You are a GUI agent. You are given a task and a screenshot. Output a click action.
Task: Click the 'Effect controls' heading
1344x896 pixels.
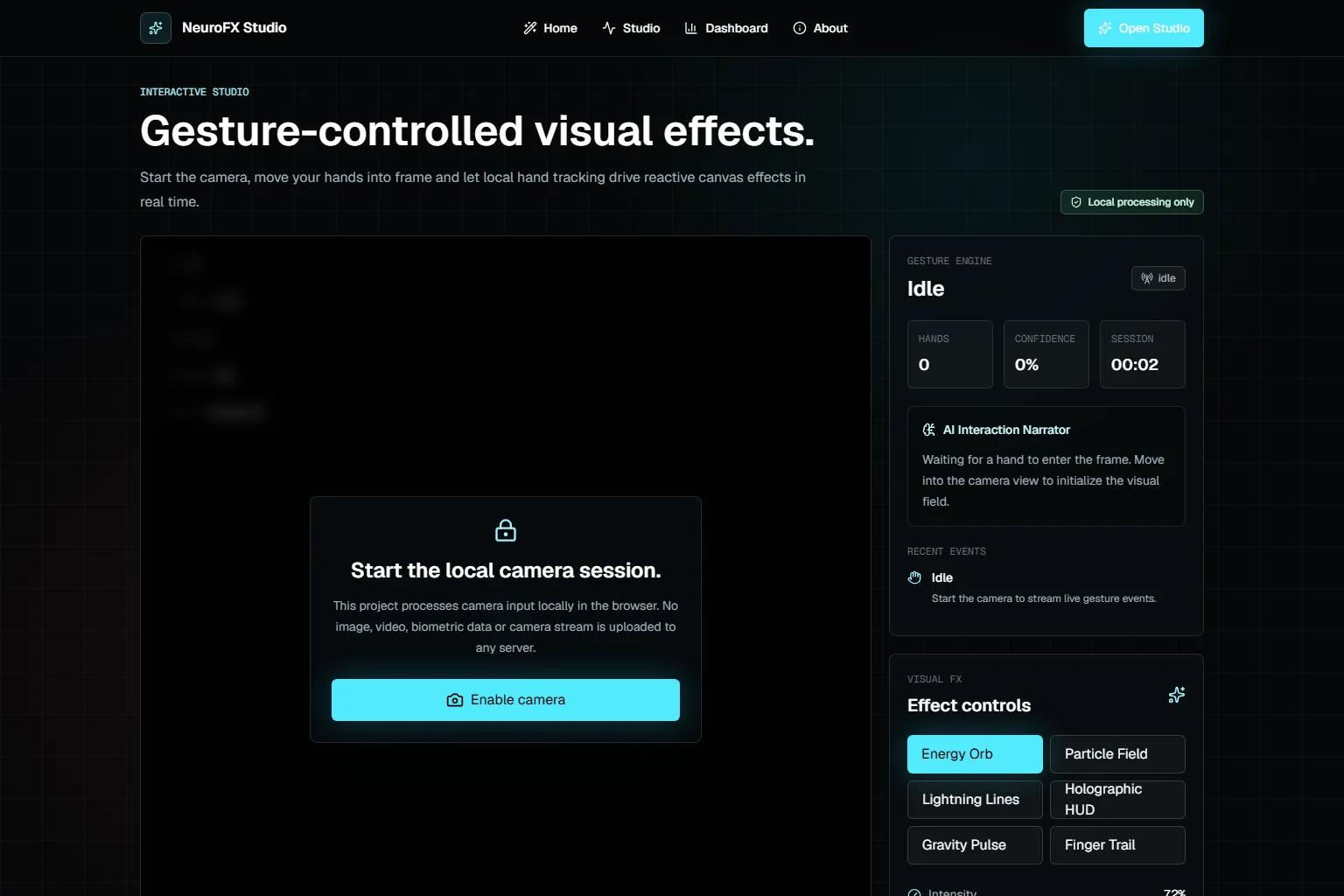pos(969,705)
